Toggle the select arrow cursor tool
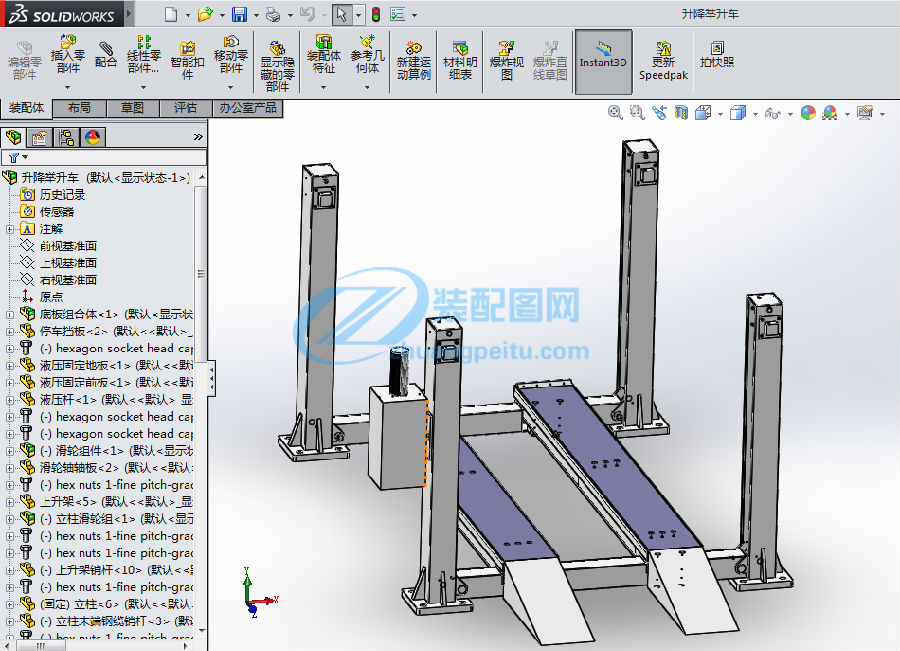Viewport: 900px width, 651px height. [342, 15]
